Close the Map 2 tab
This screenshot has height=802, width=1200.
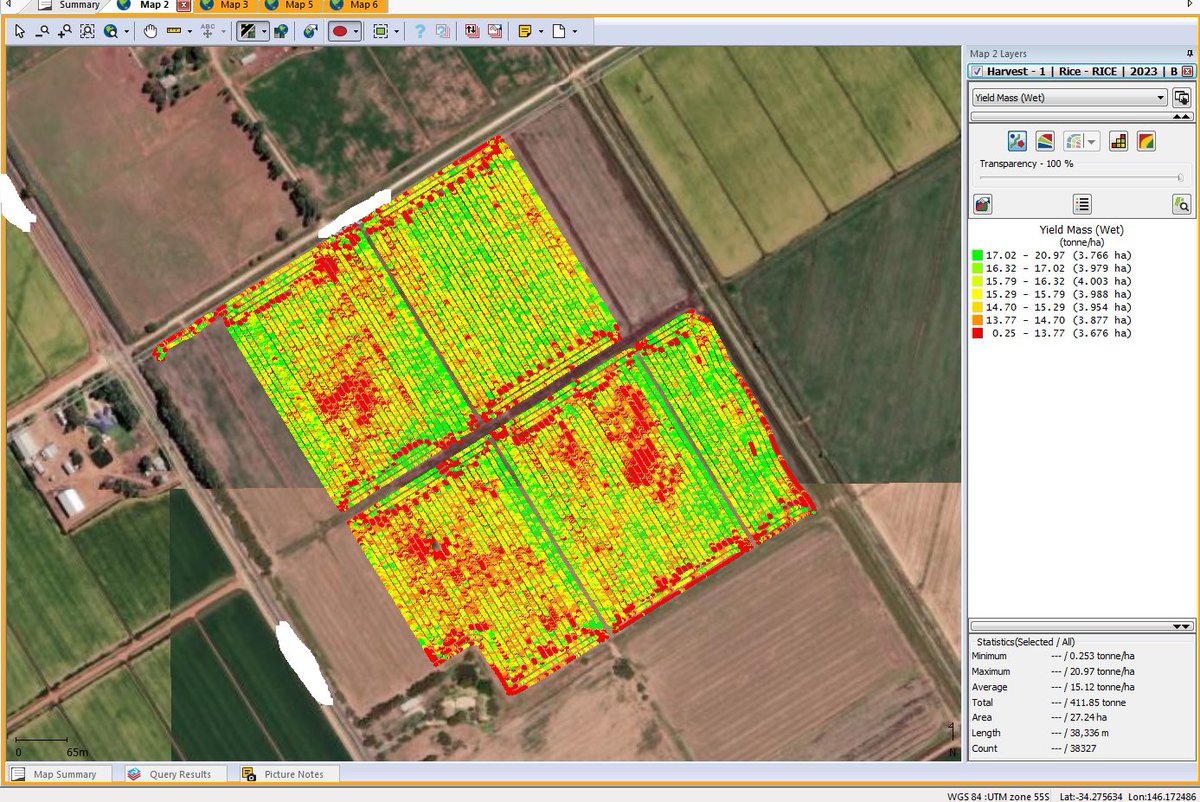[x=183, y=5]
